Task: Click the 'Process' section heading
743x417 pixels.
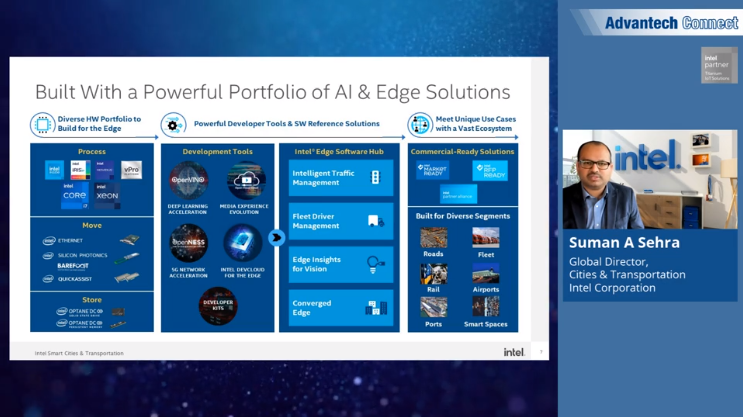Action: [92, 152]
